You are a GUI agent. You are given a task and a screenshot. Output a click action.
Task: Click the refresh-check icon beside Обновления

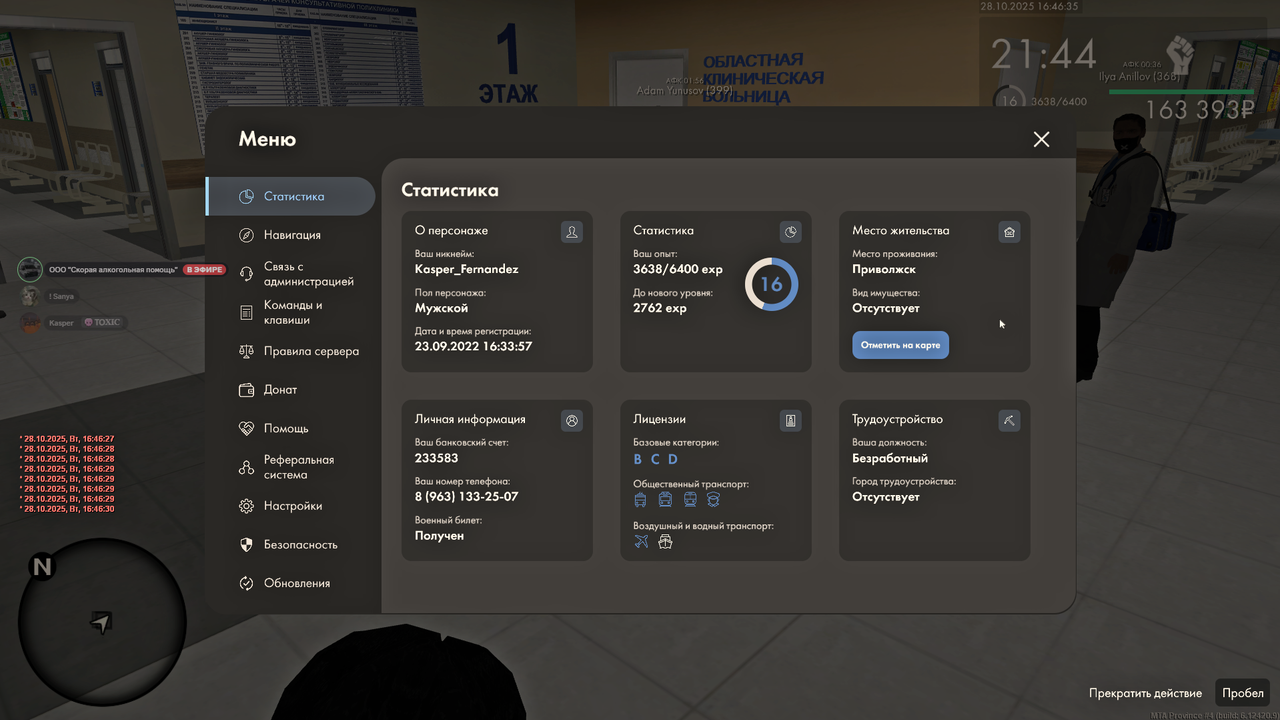(x=246, y=583)
